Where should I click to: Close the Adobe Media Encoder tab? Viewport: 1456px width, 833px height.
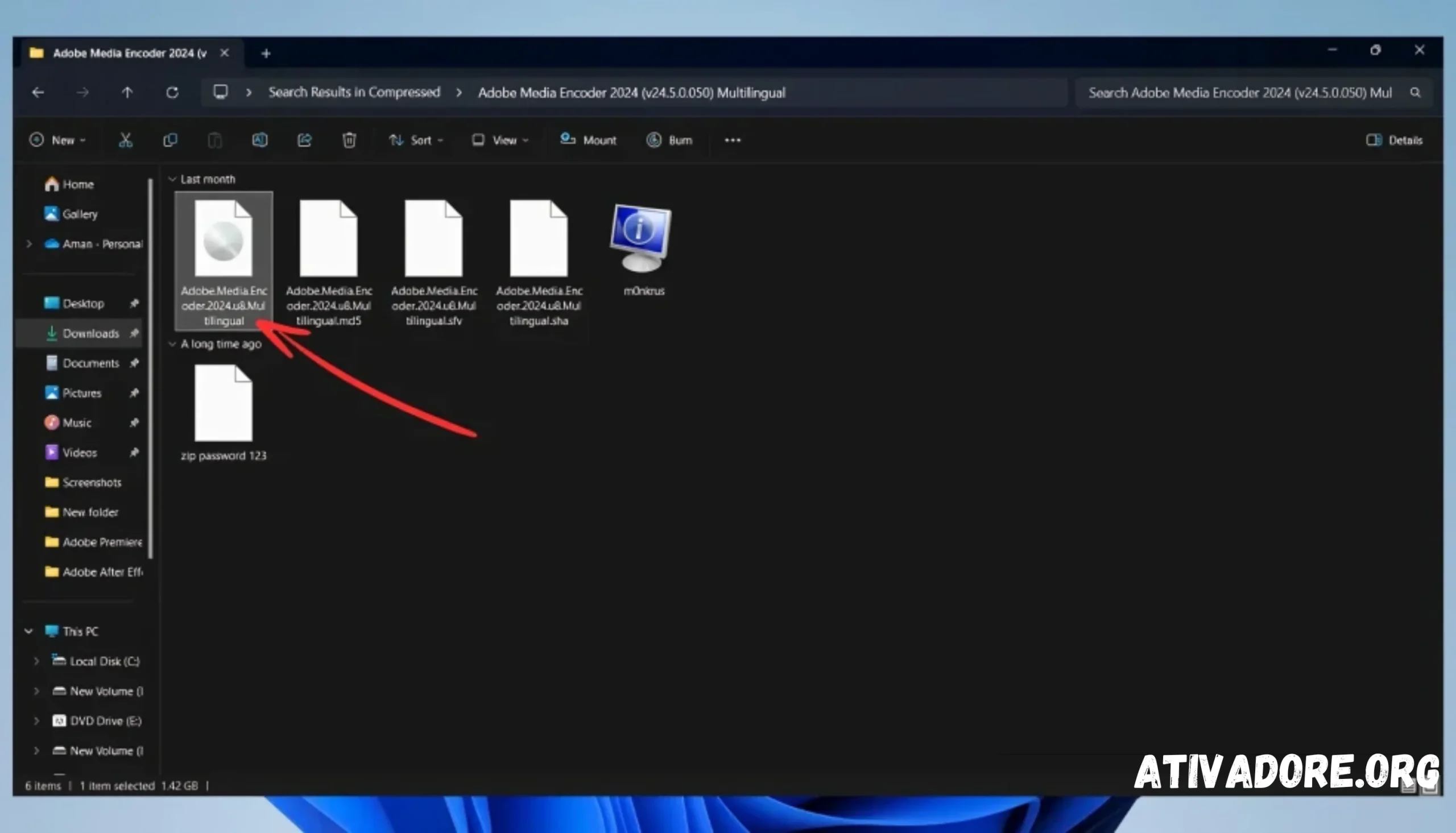225,53
